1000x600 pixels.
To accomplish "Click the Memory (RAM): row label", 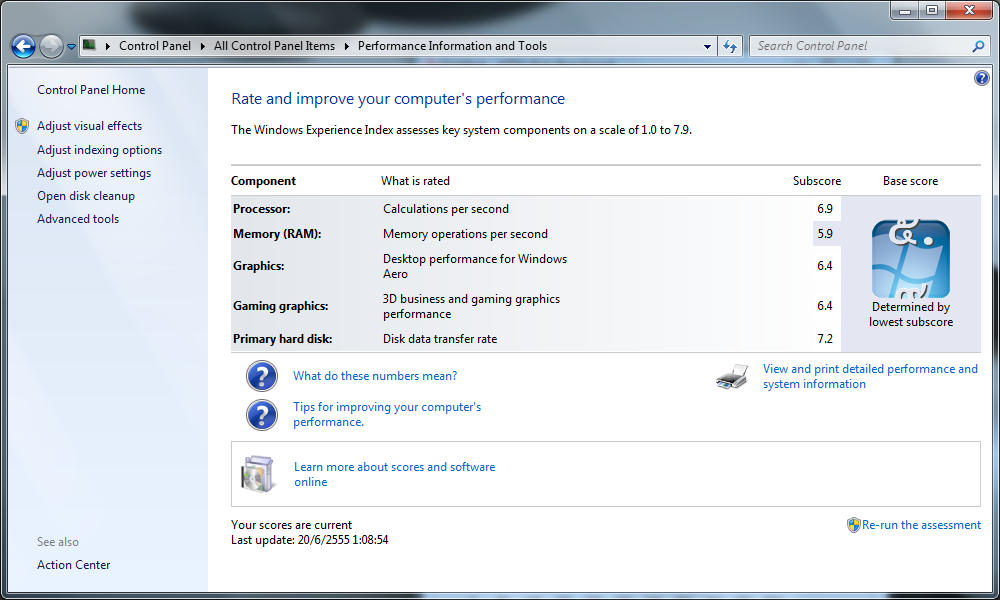I will pos(277,234).
